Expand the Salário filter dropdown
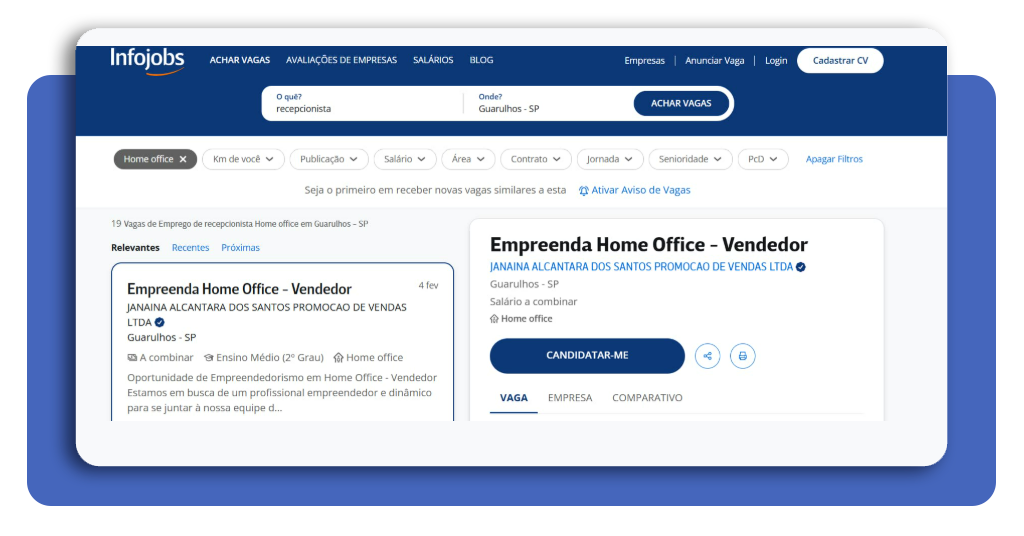Viewport: 1024px width, 536px height. (x=405, y=159)
